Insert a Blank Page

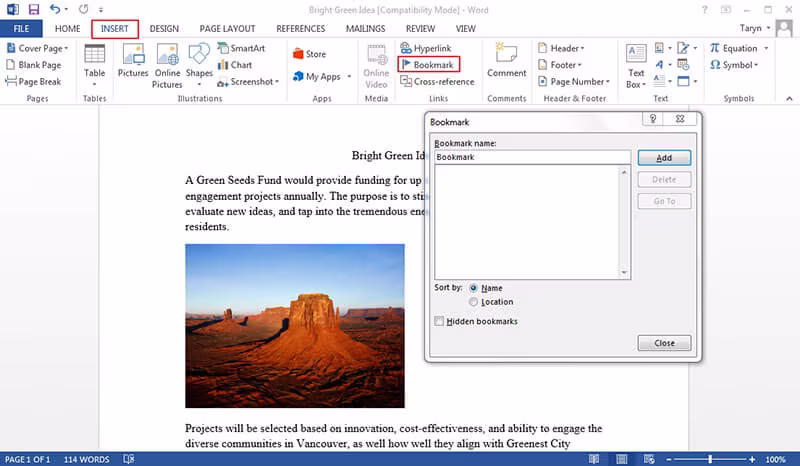[34, 65]
